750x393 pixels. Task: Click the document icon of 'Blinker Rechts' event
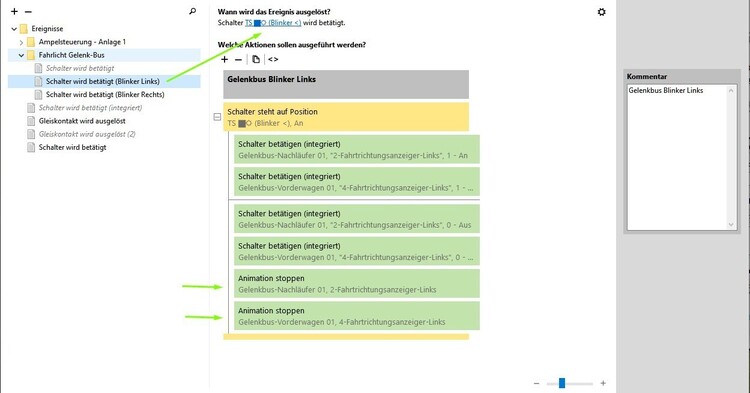[38, 95]
